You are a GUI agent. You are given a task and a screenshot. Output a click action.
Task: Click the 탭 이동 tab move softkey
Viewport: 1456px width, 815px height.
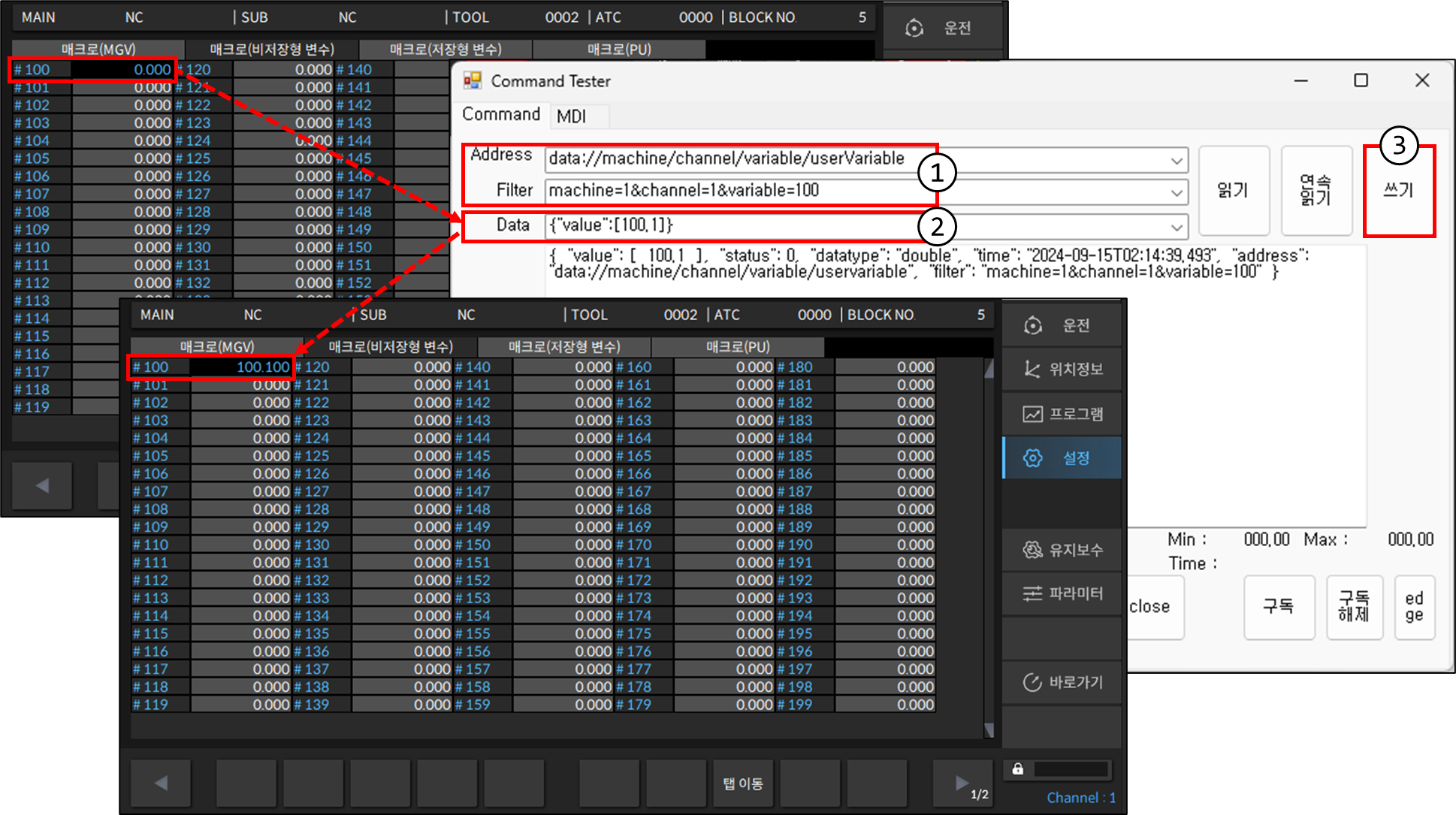pyautogui.click(x=742, y=783)
